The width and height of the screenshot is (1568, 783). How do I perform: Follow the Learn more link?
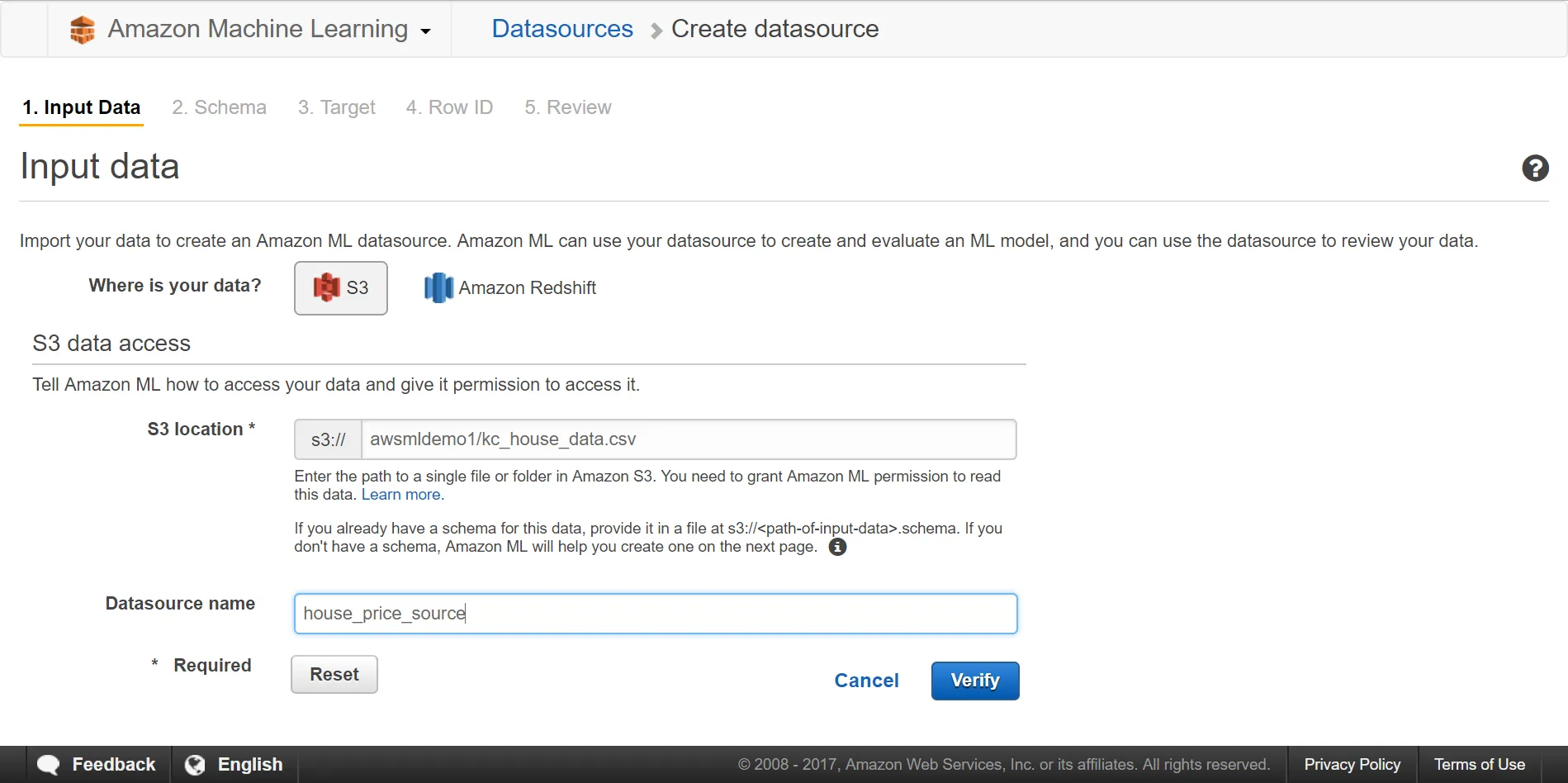401,495
